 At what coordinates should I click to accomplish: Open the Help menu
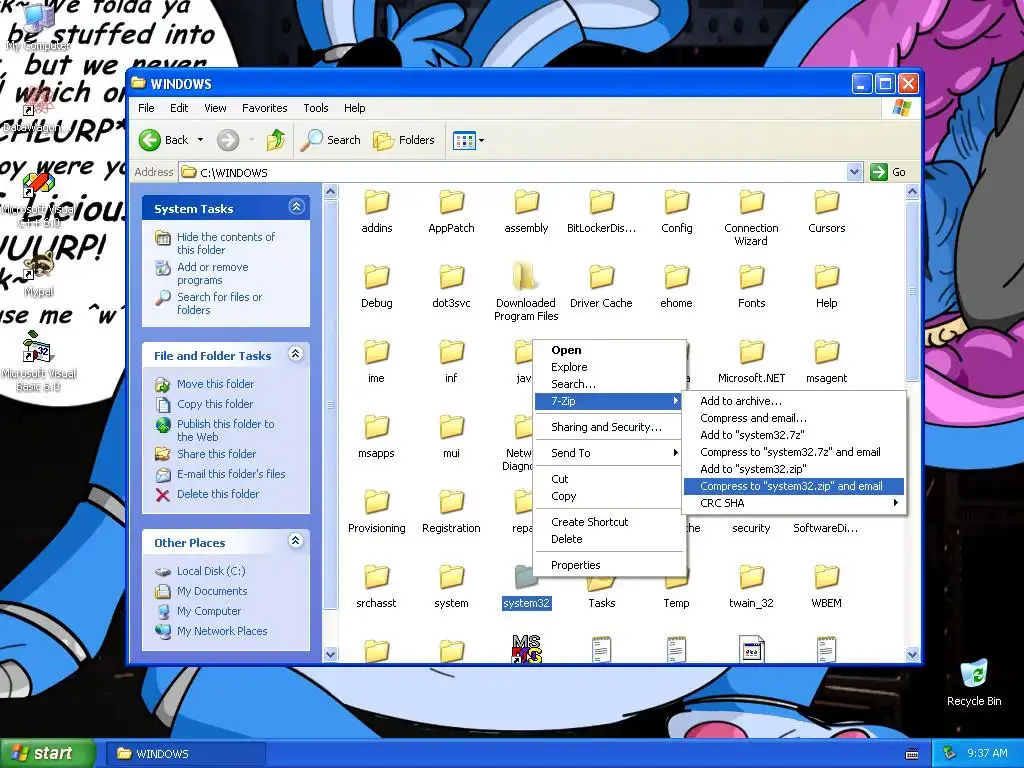355,108
